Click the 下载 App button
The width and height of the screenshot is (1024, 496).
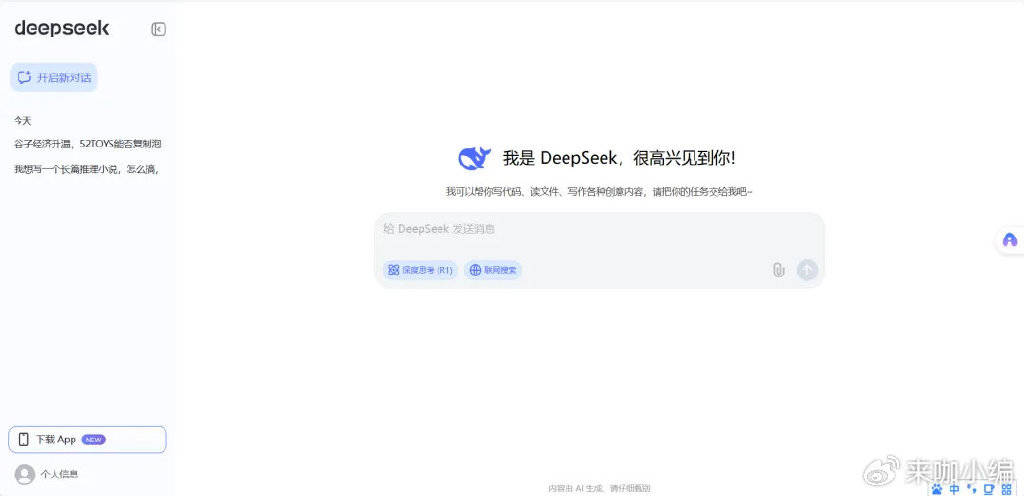88,440
